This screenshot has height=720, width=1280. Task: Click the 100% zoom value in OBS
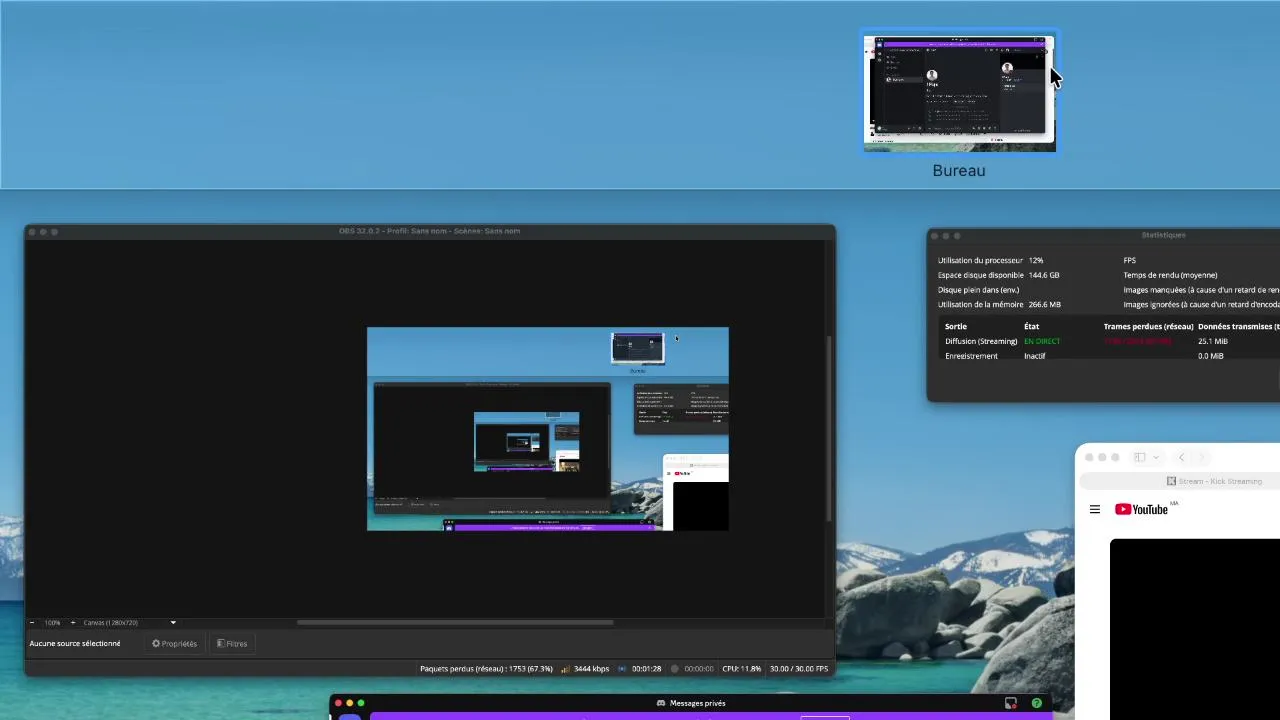point(52,622)
